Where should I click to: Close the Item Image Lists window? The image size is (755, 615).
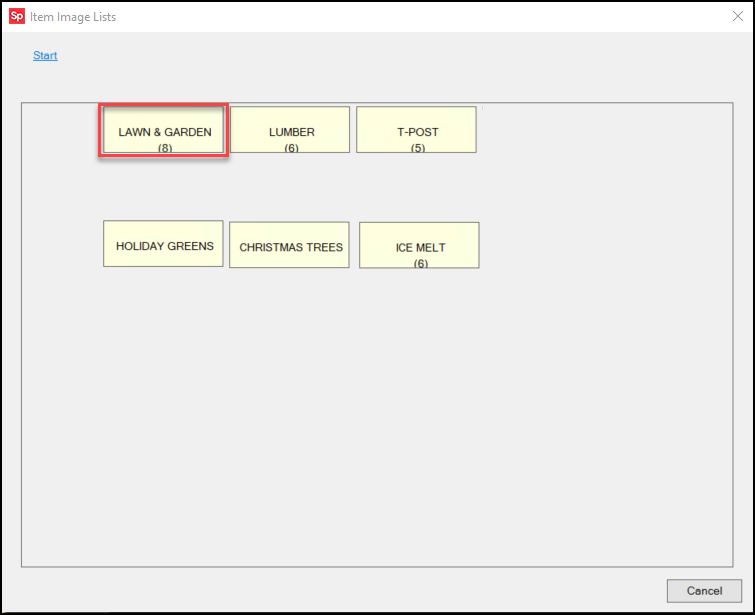tap(737, 16)
